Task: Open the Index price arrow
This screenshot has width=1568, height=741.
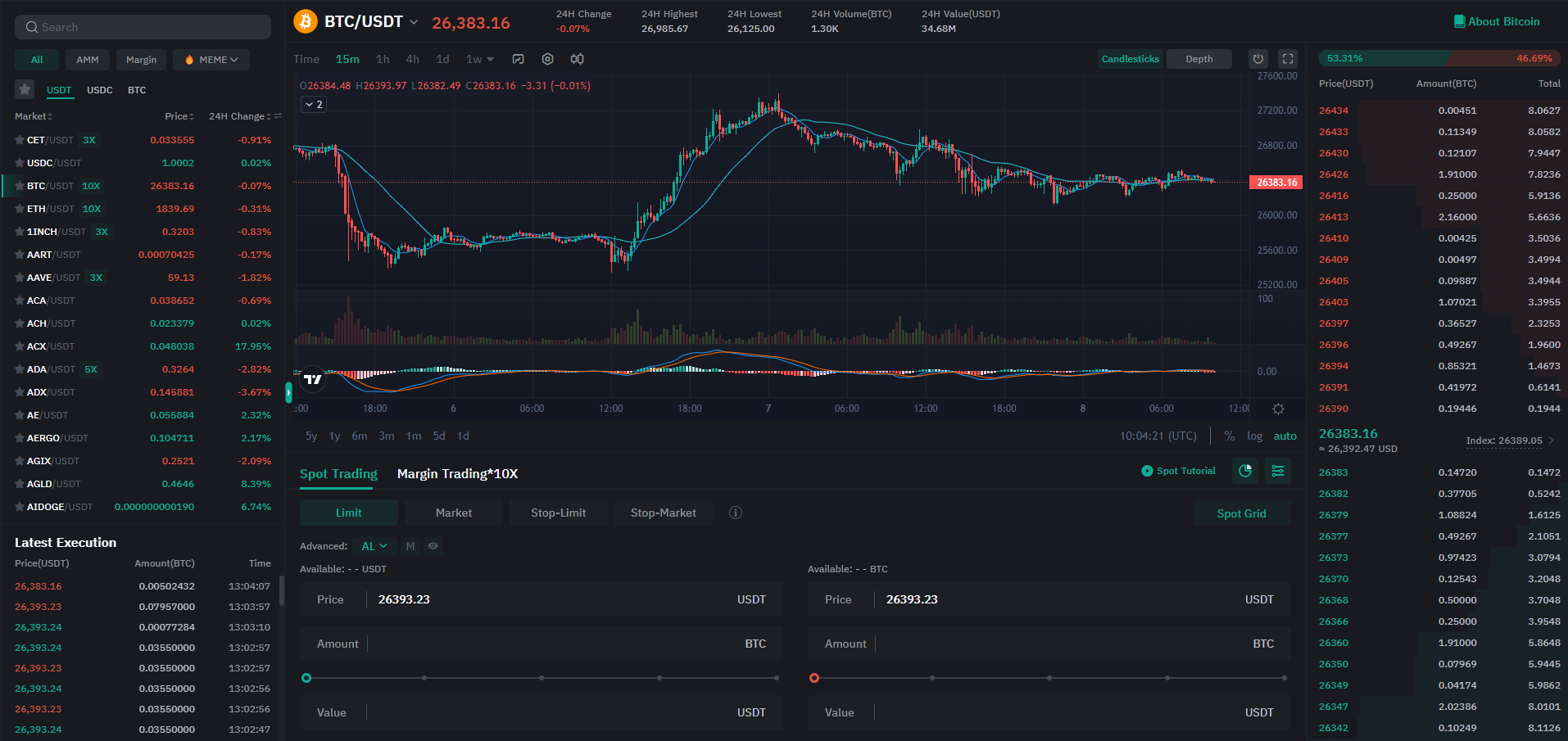Action: (x=1551, y=441)
